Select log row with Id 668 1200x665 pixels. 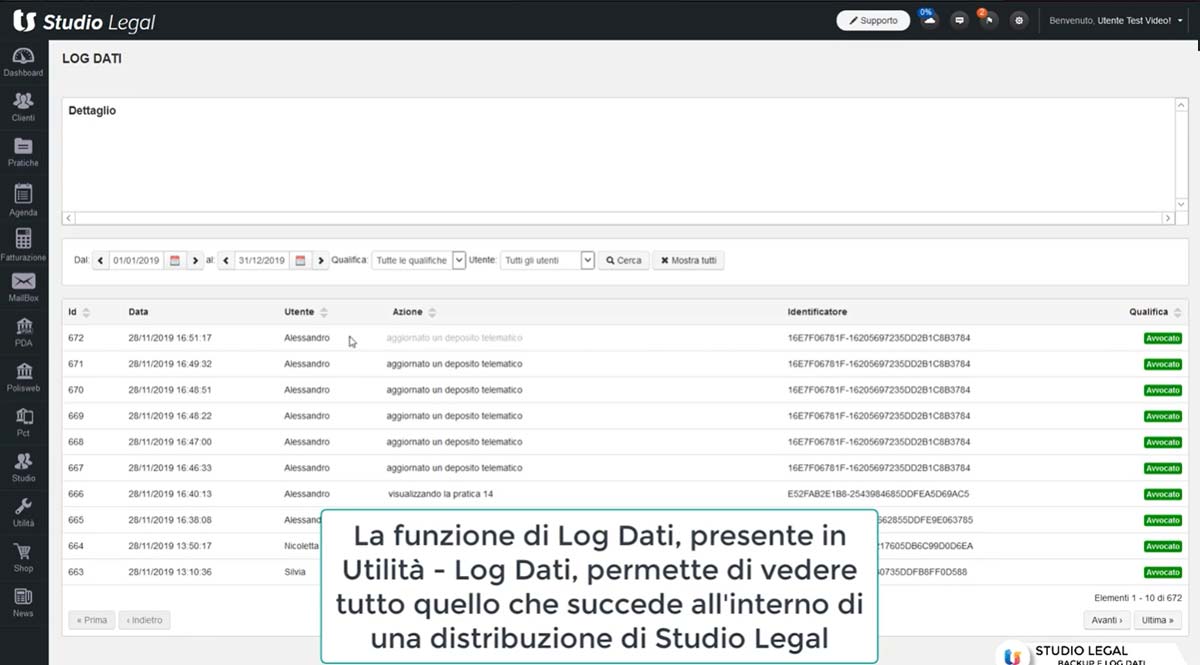pyautogui.click(x=624, y=442)
